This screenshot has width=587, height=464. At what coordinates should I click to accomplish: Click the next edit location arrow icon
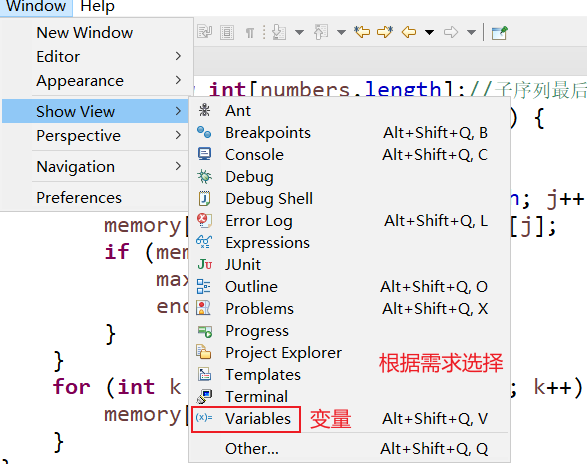pos(385,32)
